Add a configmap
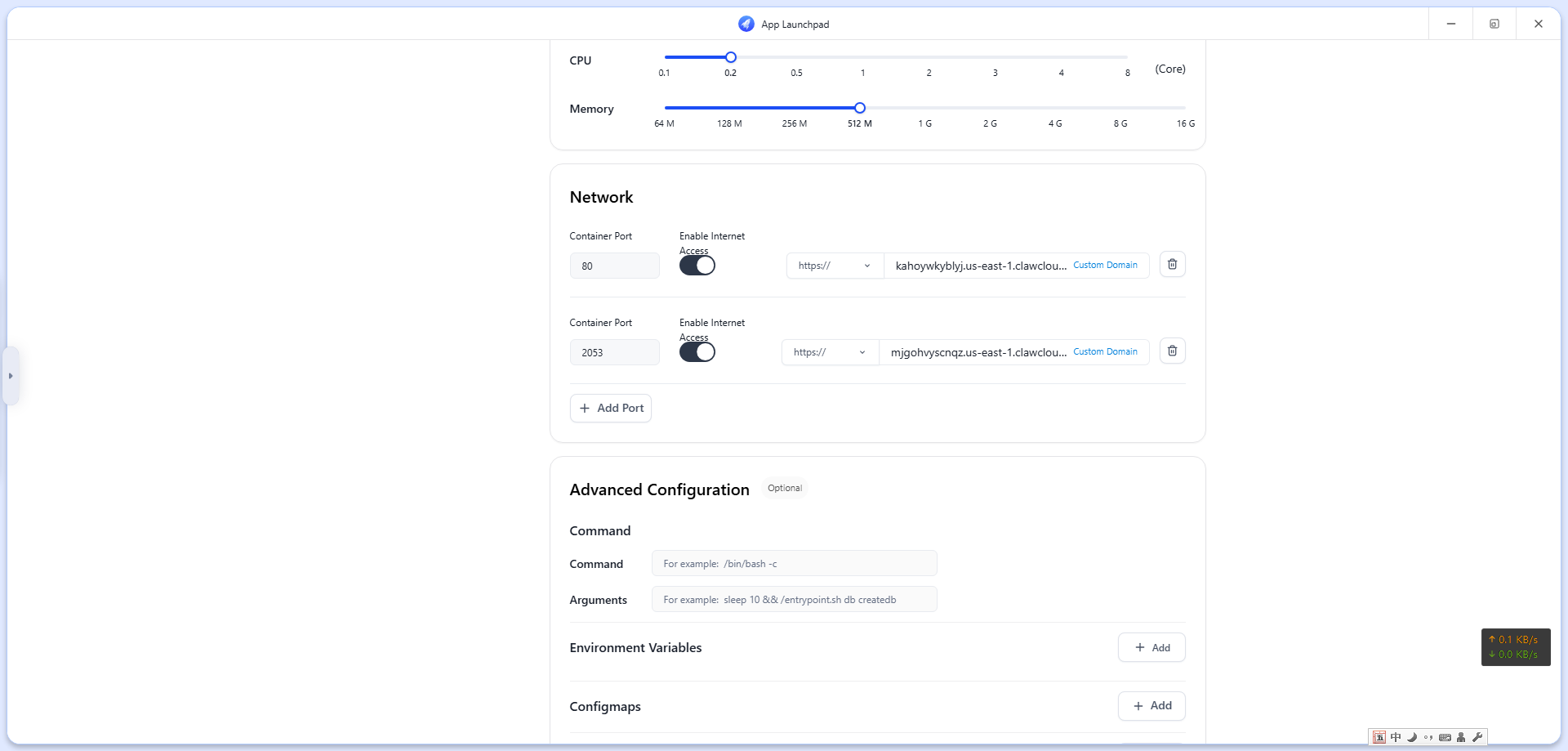This screenshot has width=1568, height=751. point(1151,705)
